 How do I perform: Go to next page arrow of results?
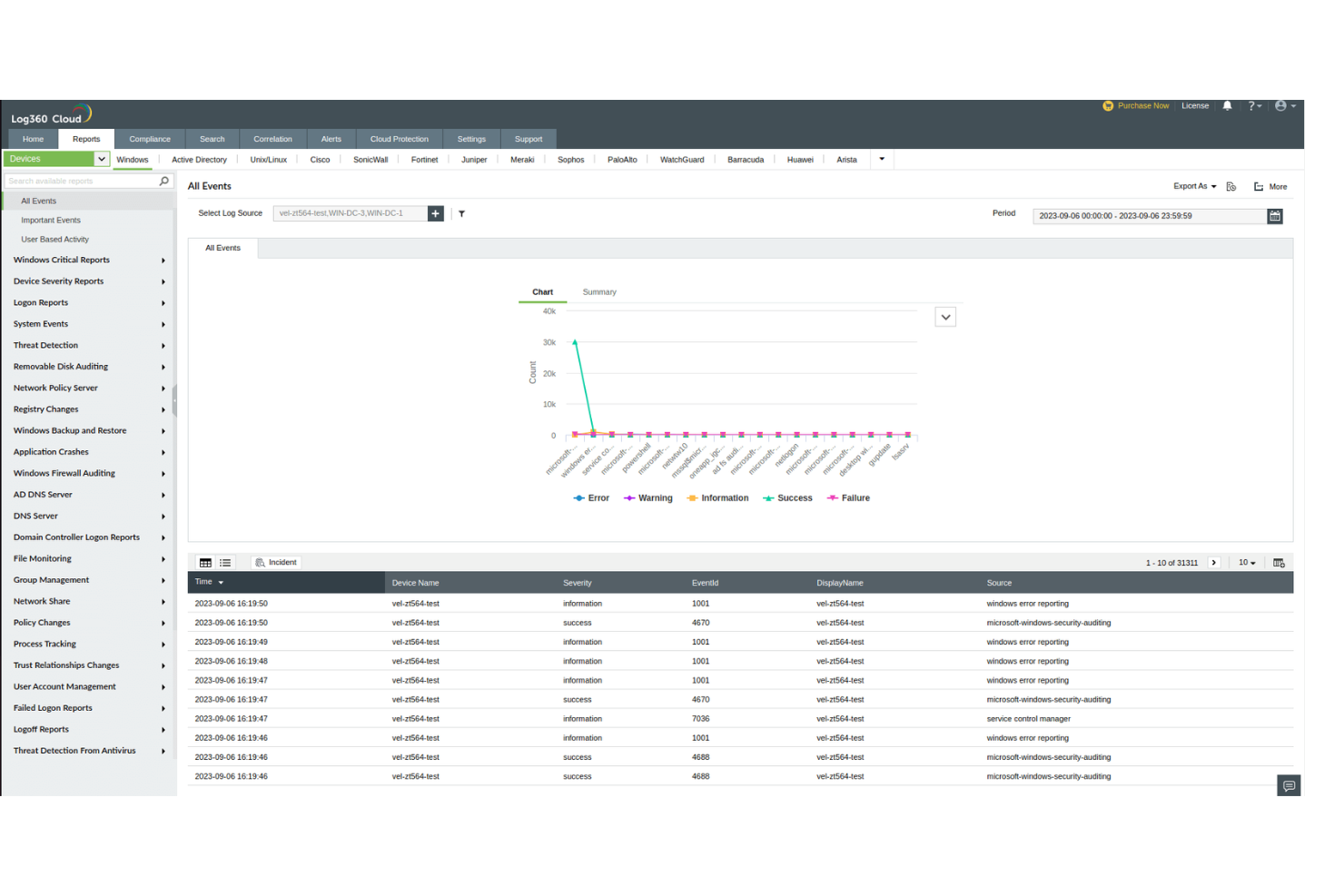[1214, 563]
